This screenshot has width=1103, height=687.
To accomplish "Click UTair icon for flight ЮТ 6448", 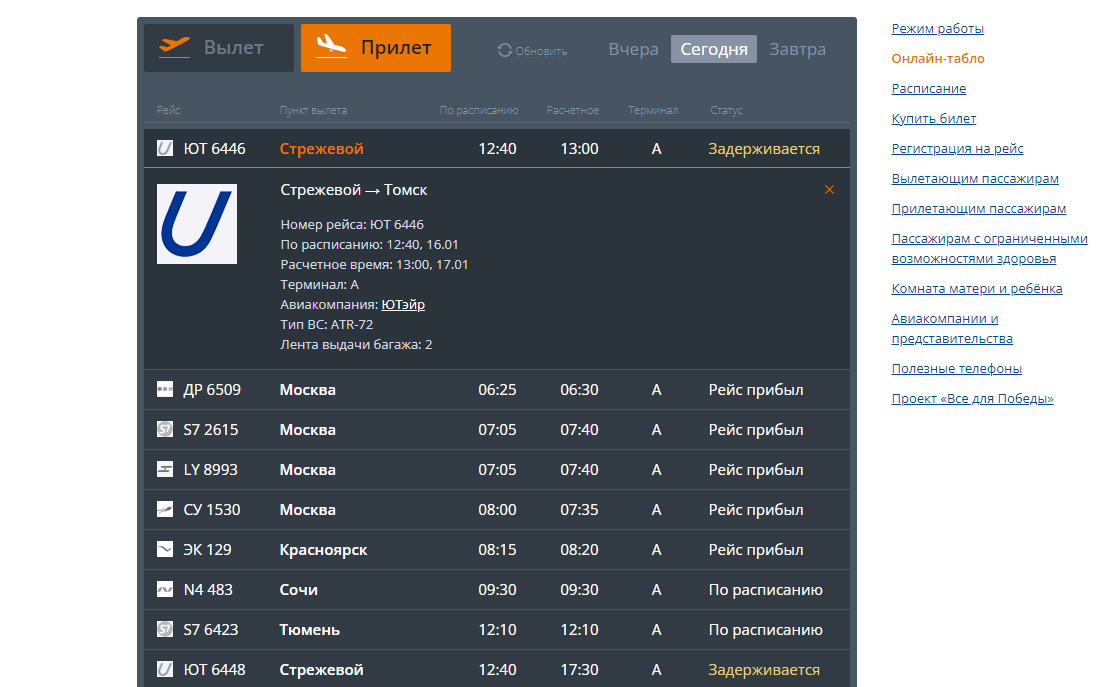I will click(165, 670).
